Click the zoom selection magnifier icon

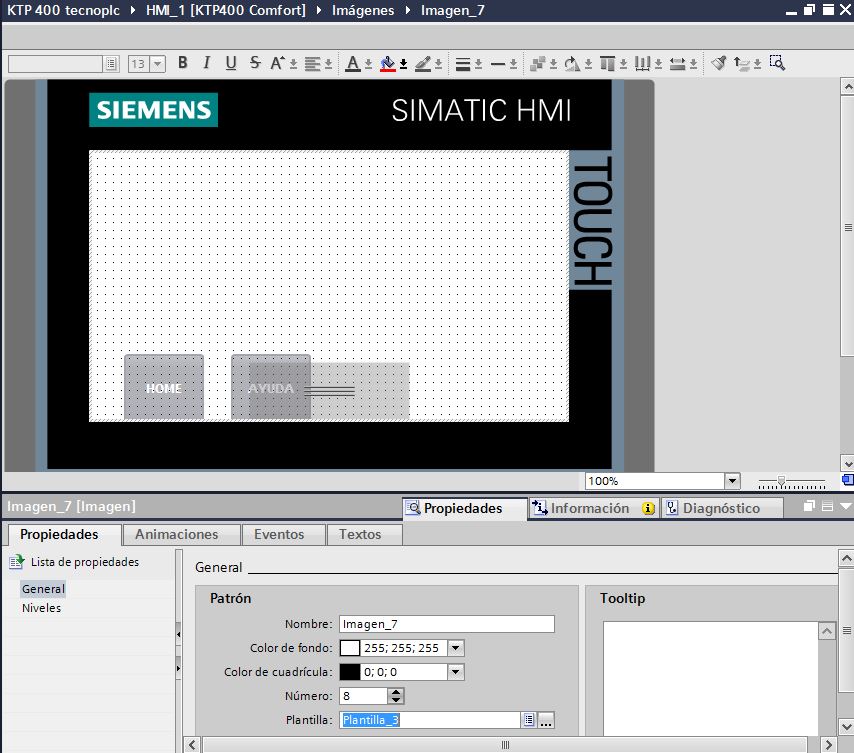point(777,63)
